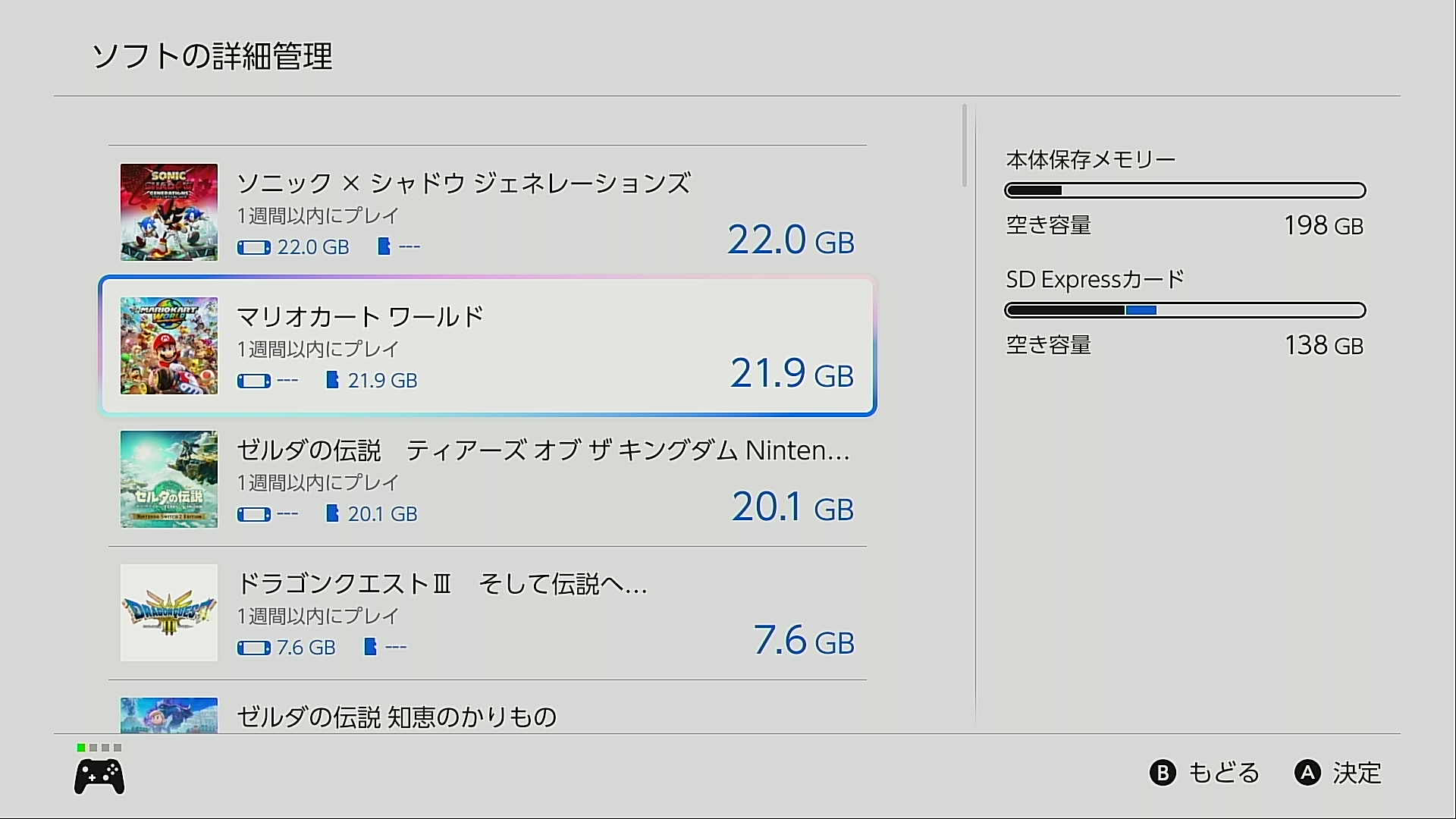Click the SD card icon under Tears of the Kingdom
1456x819 pixels.
tap(332, 513)
